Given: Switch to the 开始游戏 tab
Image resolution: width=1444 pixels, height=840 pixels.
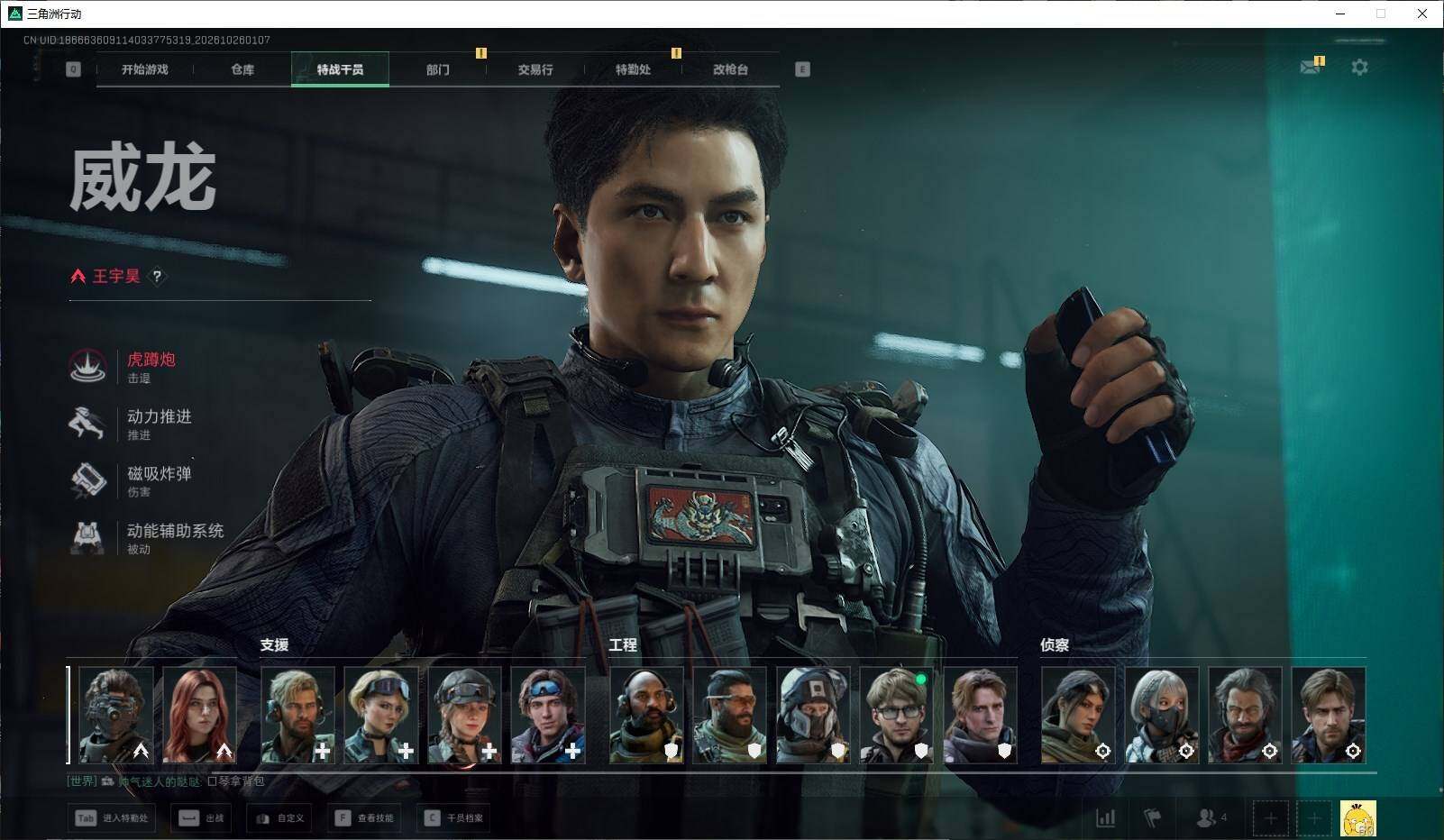Looking at the screenshot, I should pos(145,69).
